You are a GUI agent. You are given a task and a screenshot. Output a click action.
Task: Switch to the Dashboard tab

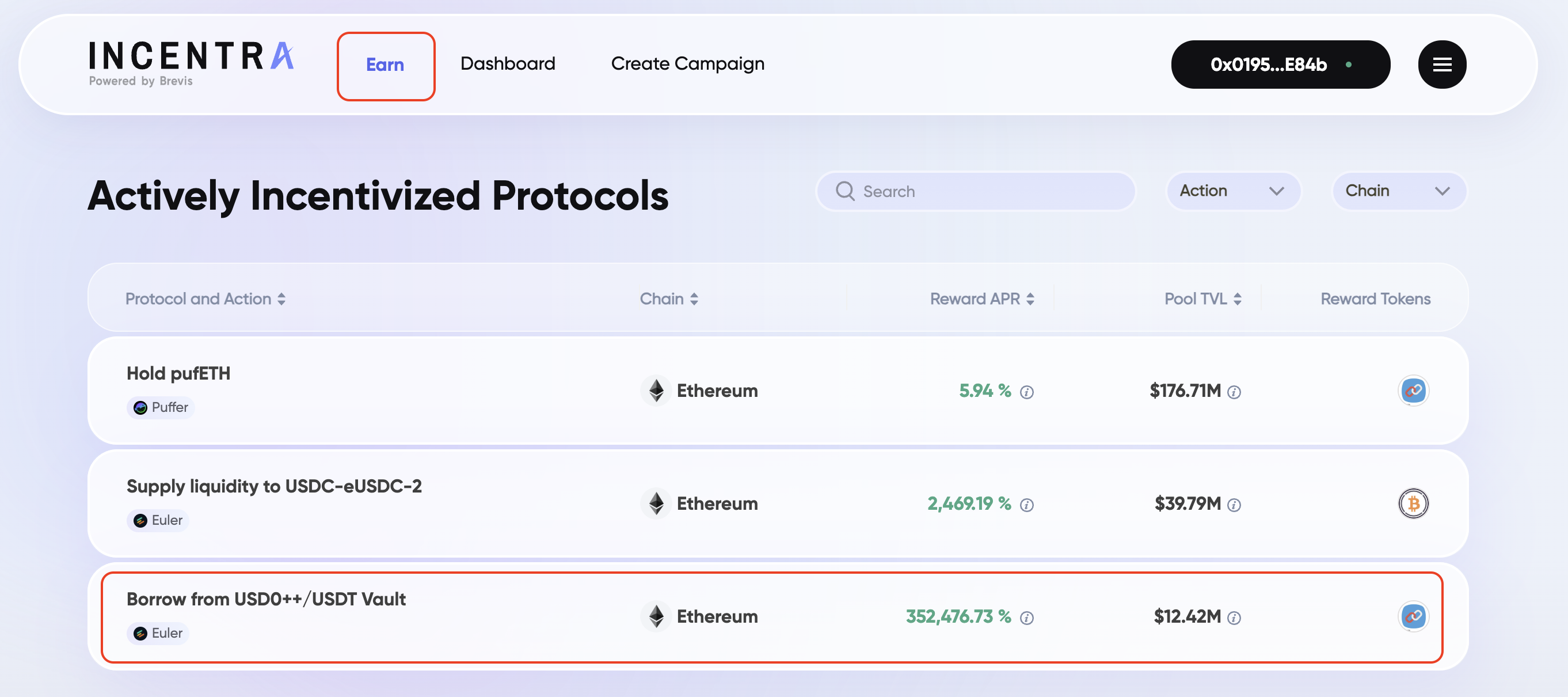coord(508,63)
